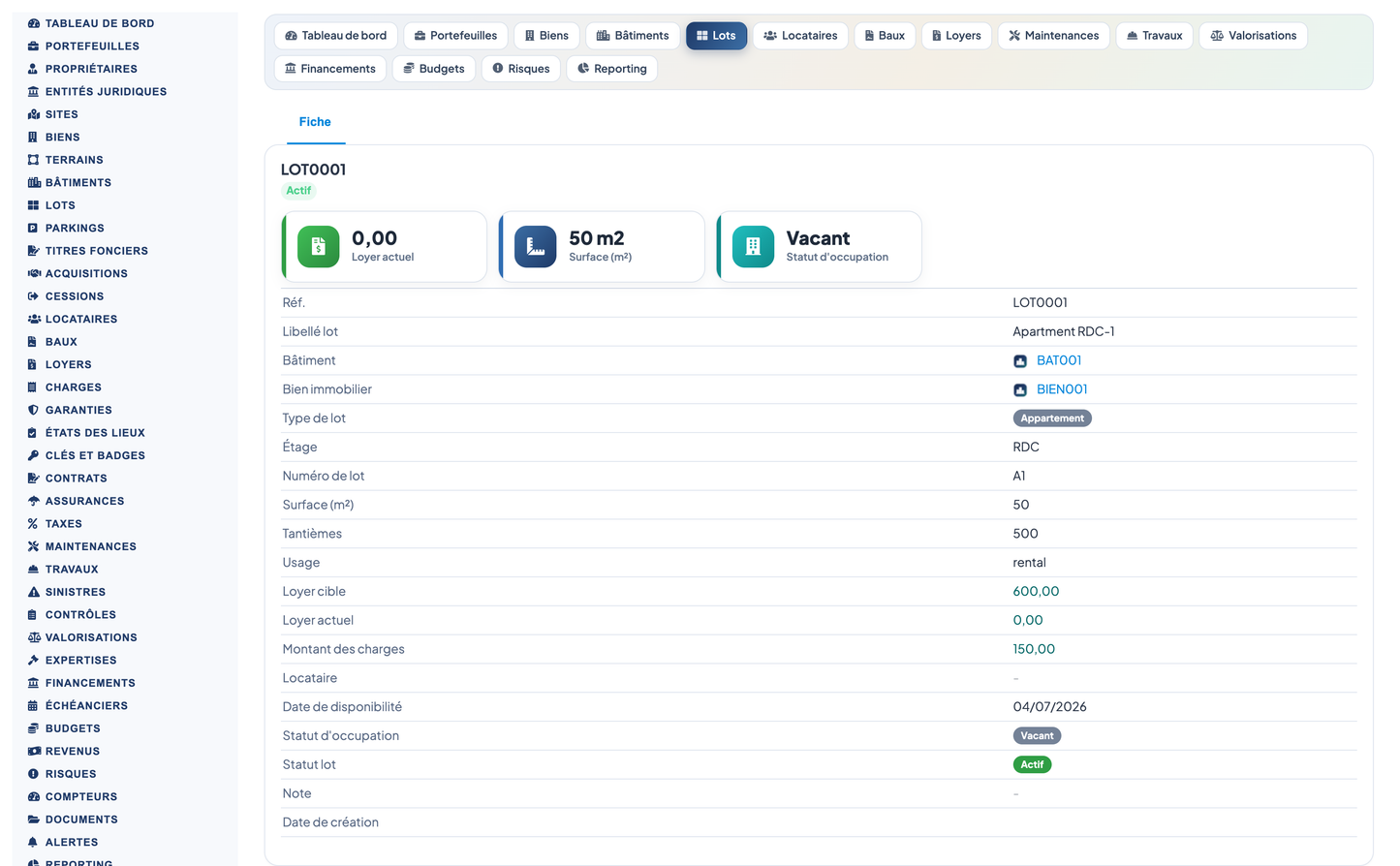Go to Échéanciers in sidebar
The width and height of the screenshot is (1400, 866).
point(78,706)
